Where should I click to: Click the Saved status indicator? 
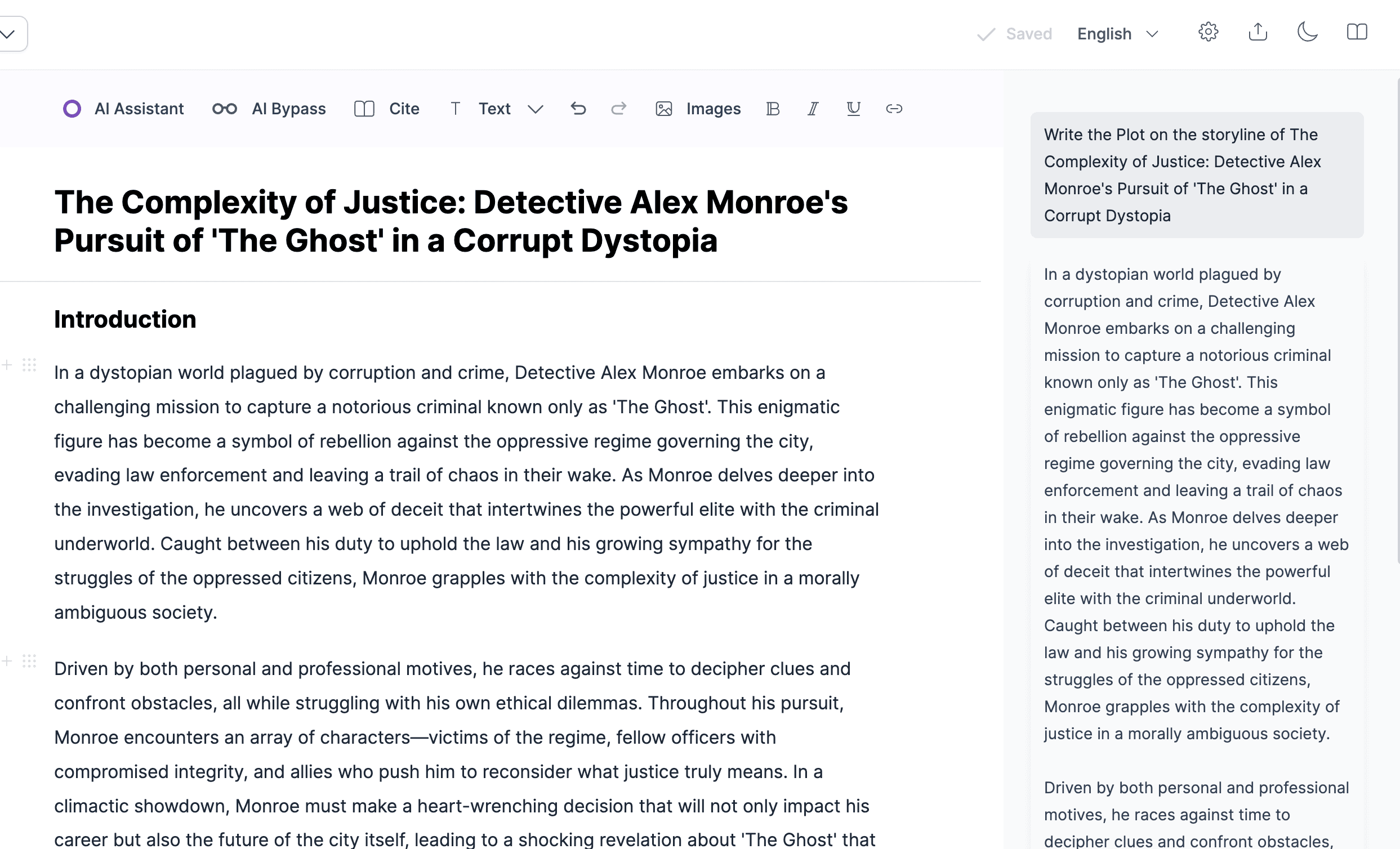[x=1015, y=34]
